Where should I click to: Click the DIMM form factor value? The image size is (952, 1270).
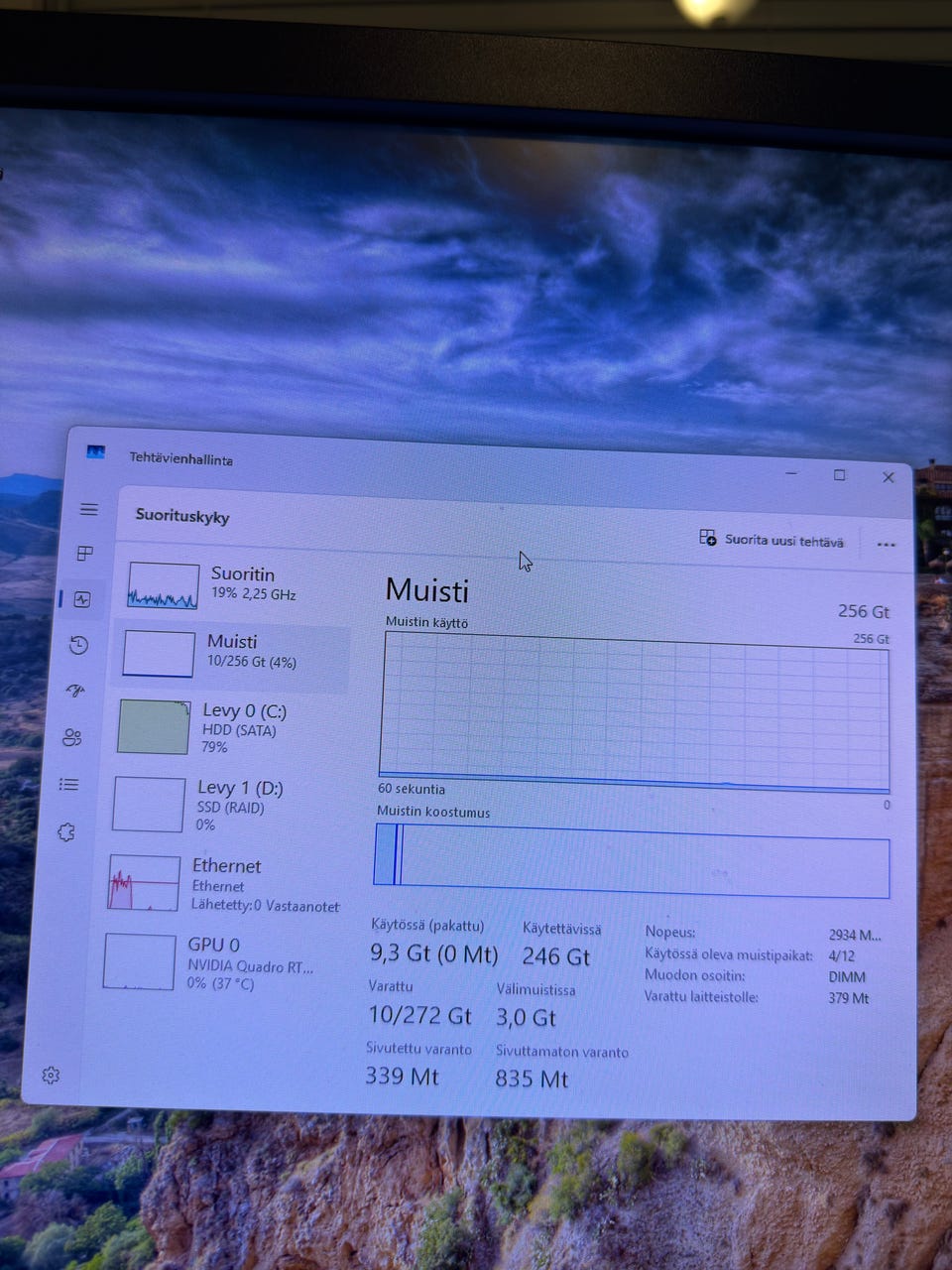pyautogui.click(x=847, y=976)
